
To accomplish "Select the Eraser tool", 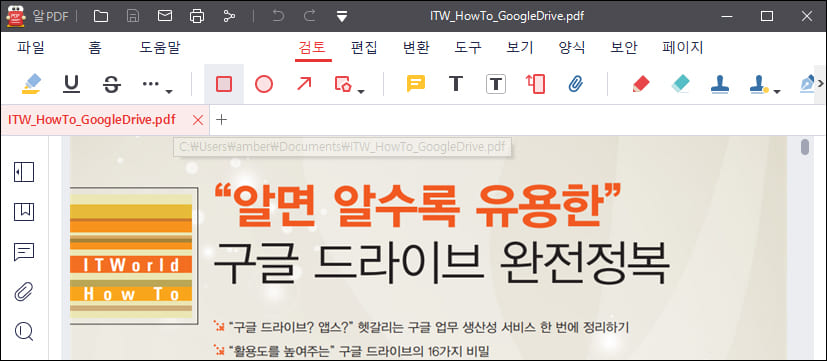I will (x=680, y=84).
